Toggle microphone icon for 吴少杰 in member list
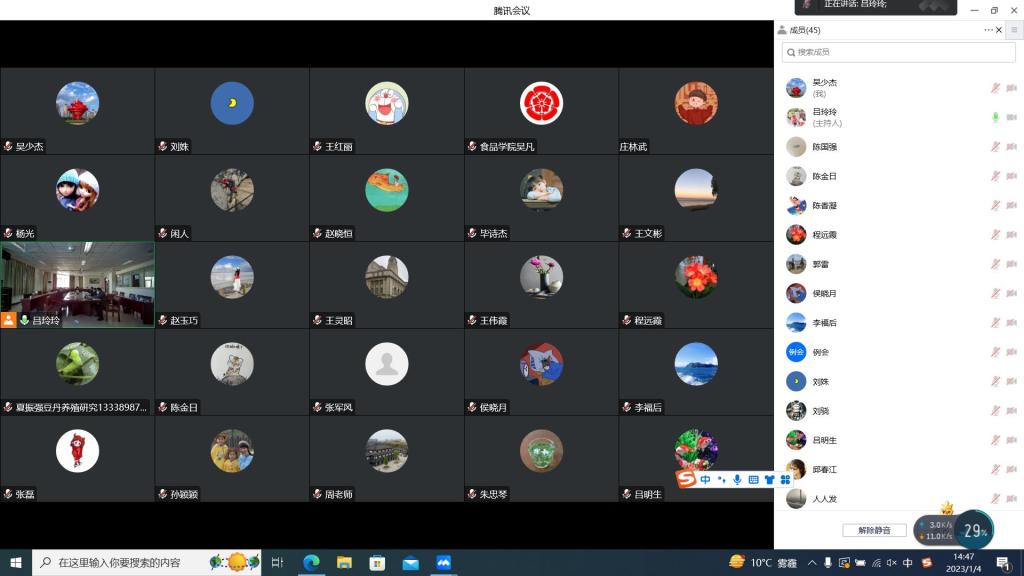 click(995, 88)
